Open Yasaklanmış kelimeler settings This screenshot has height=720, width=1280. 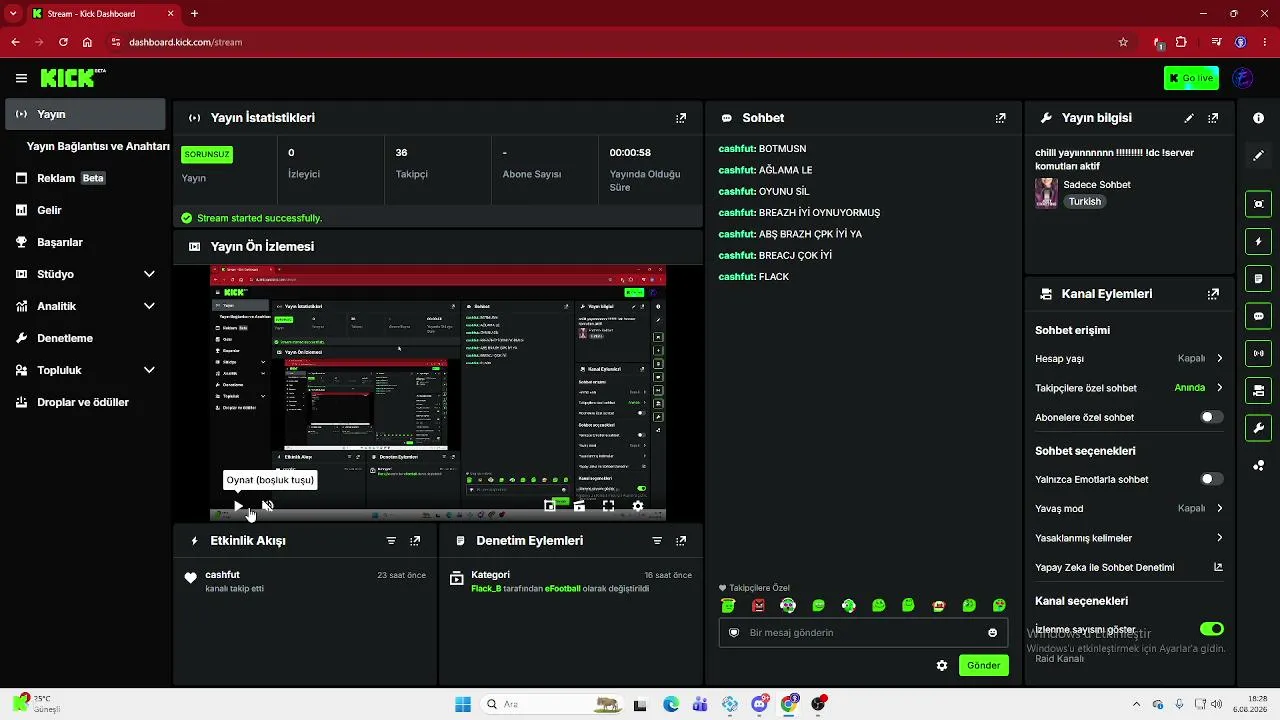click(x=1129, y=538)
